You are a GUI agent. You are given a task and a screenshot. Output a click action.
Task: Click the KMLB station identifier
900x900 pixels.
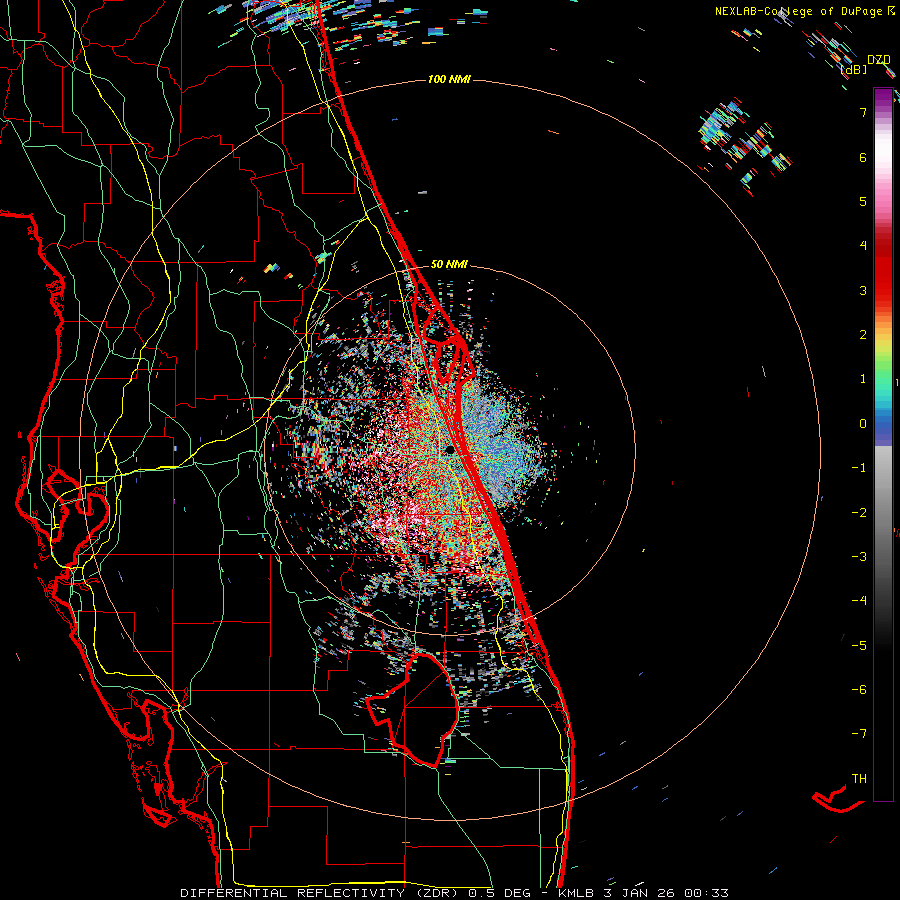577,893
